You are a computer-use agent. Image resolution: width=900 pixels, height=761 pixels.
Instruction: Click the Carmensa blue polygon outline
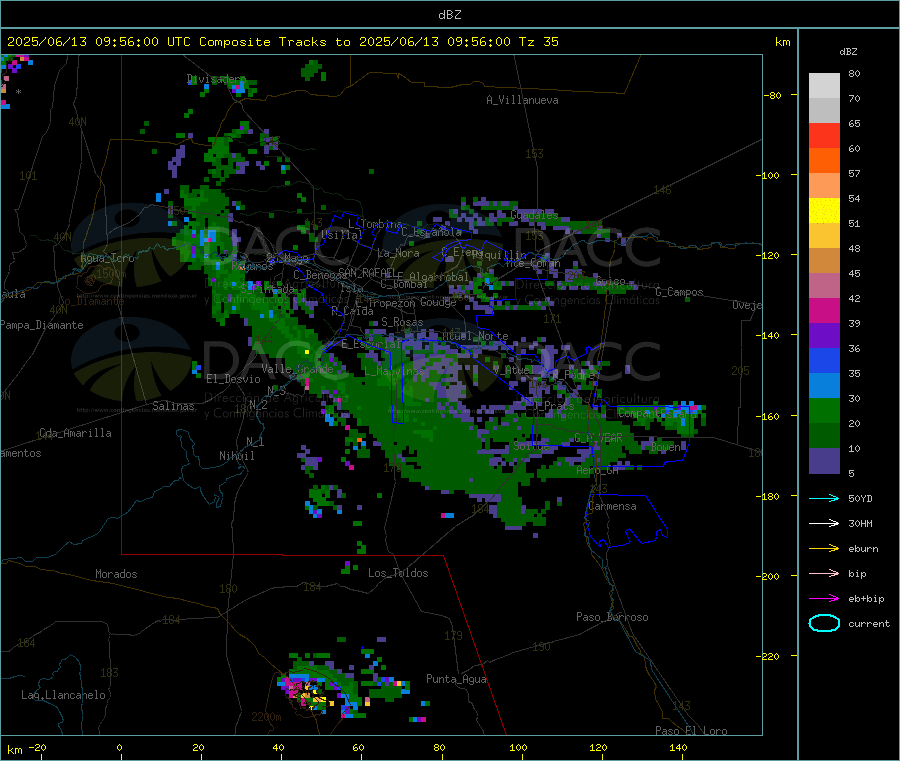point(626,520)
